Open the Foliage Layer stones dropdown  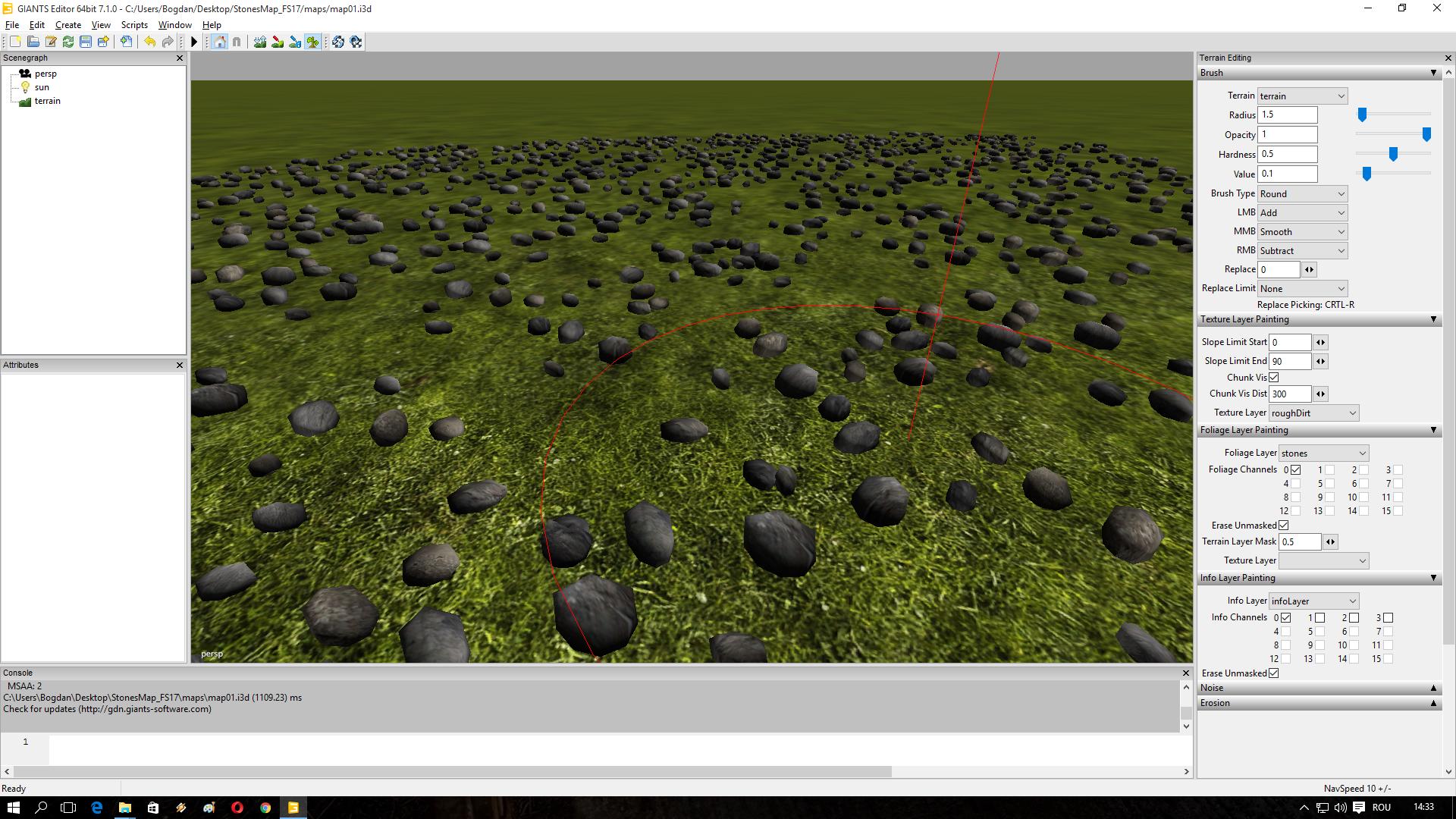click(1323, 453)
